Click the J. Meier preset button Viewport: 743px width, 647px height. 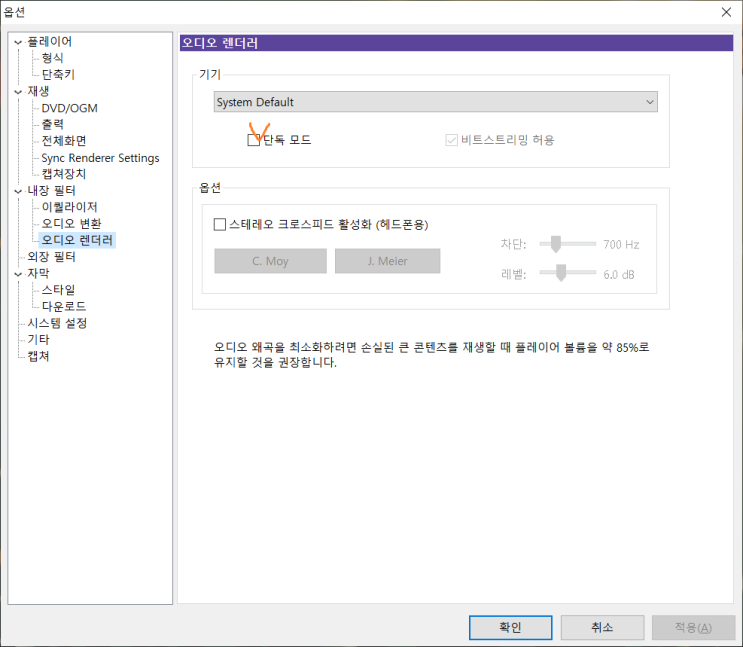(387, 261)
